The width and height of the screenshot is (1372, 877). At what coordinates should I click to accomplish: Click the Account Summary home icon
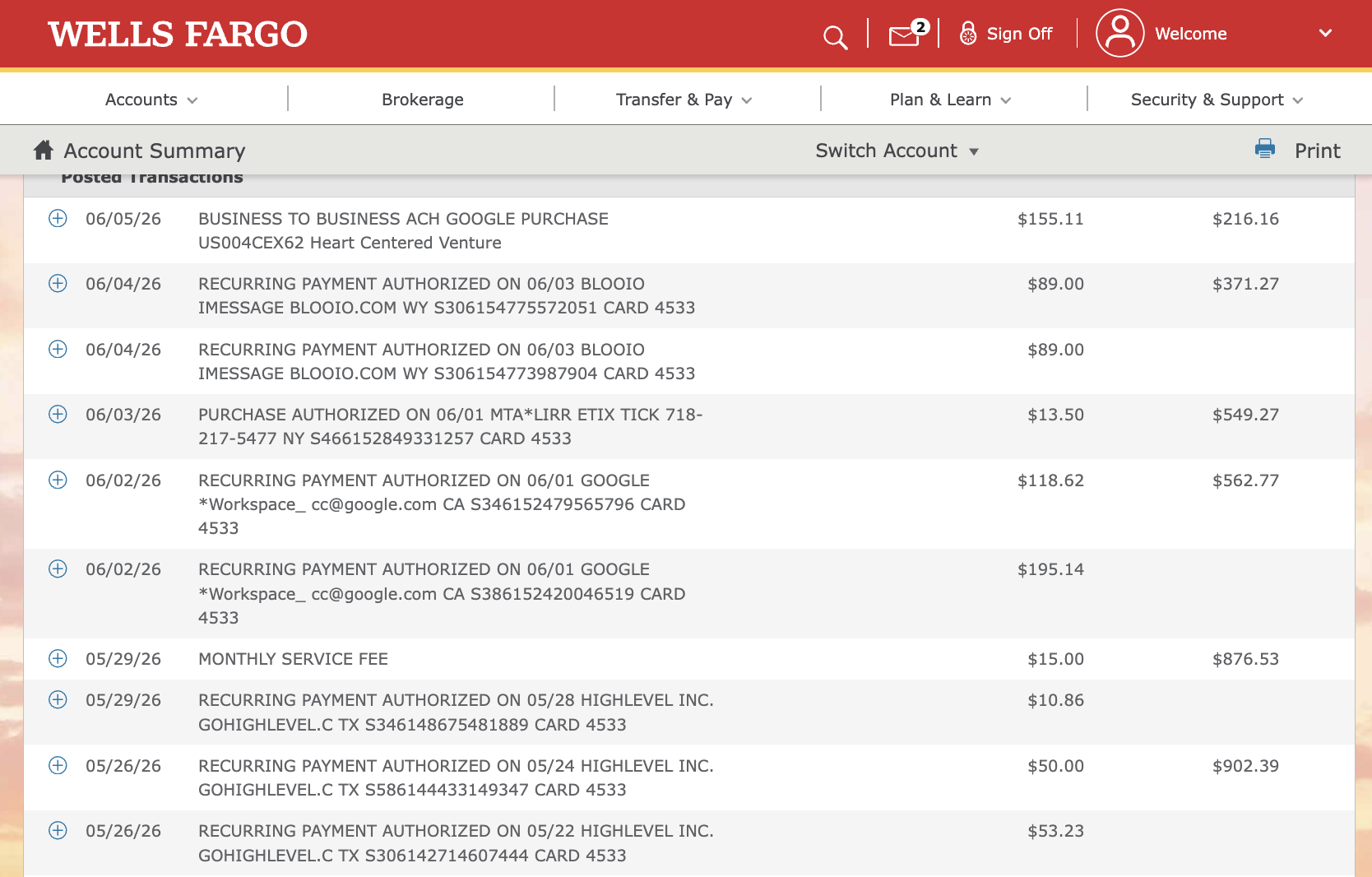click(44, 150)
